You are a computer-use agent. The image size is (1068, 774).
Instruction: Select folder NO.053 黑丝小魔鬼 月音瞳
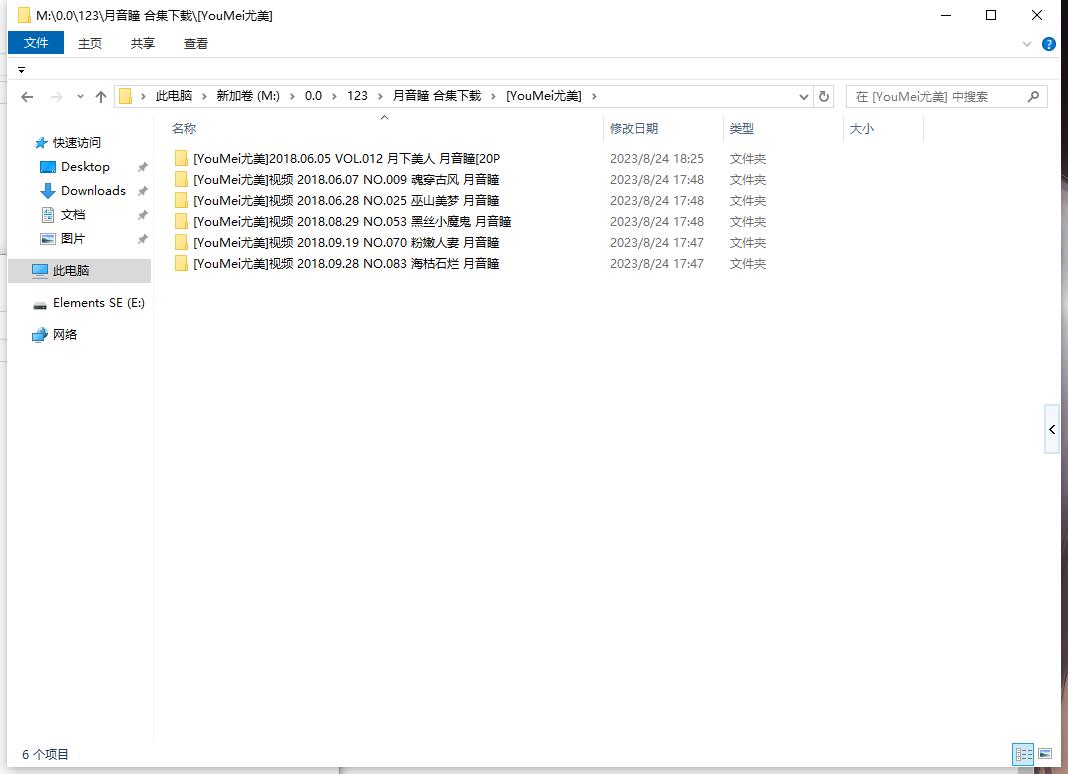pyautogui.click(x=352, y=221)
